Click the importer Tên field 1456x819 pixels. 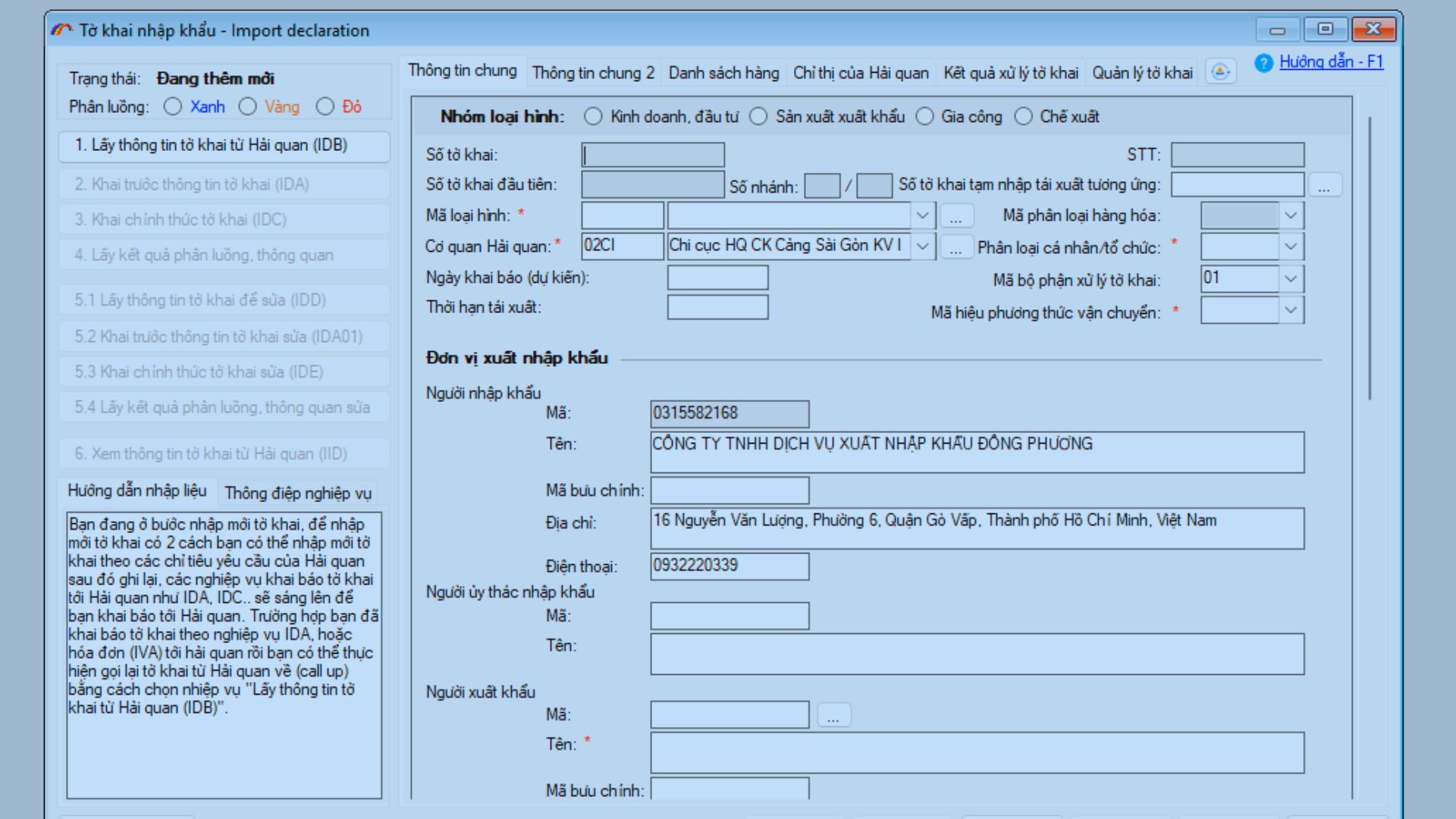[977, 452]
